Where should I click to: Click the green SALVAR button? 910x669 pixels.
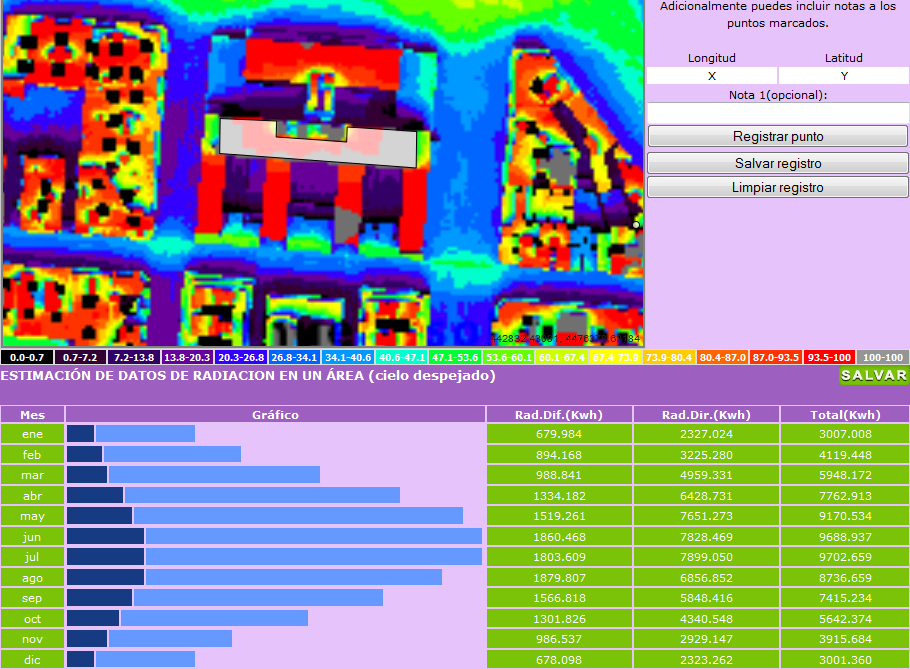[x=873, y=376]
